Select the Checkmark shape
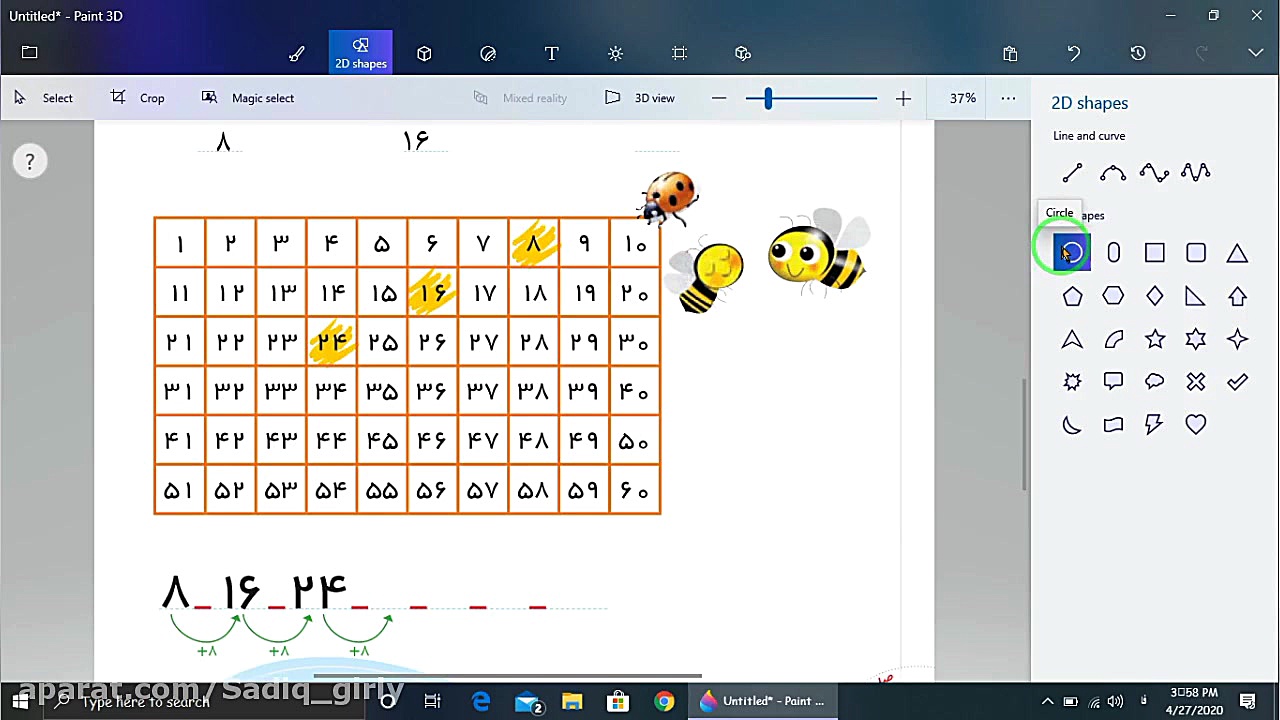1280x720 pixels. tap(1238, 382)
